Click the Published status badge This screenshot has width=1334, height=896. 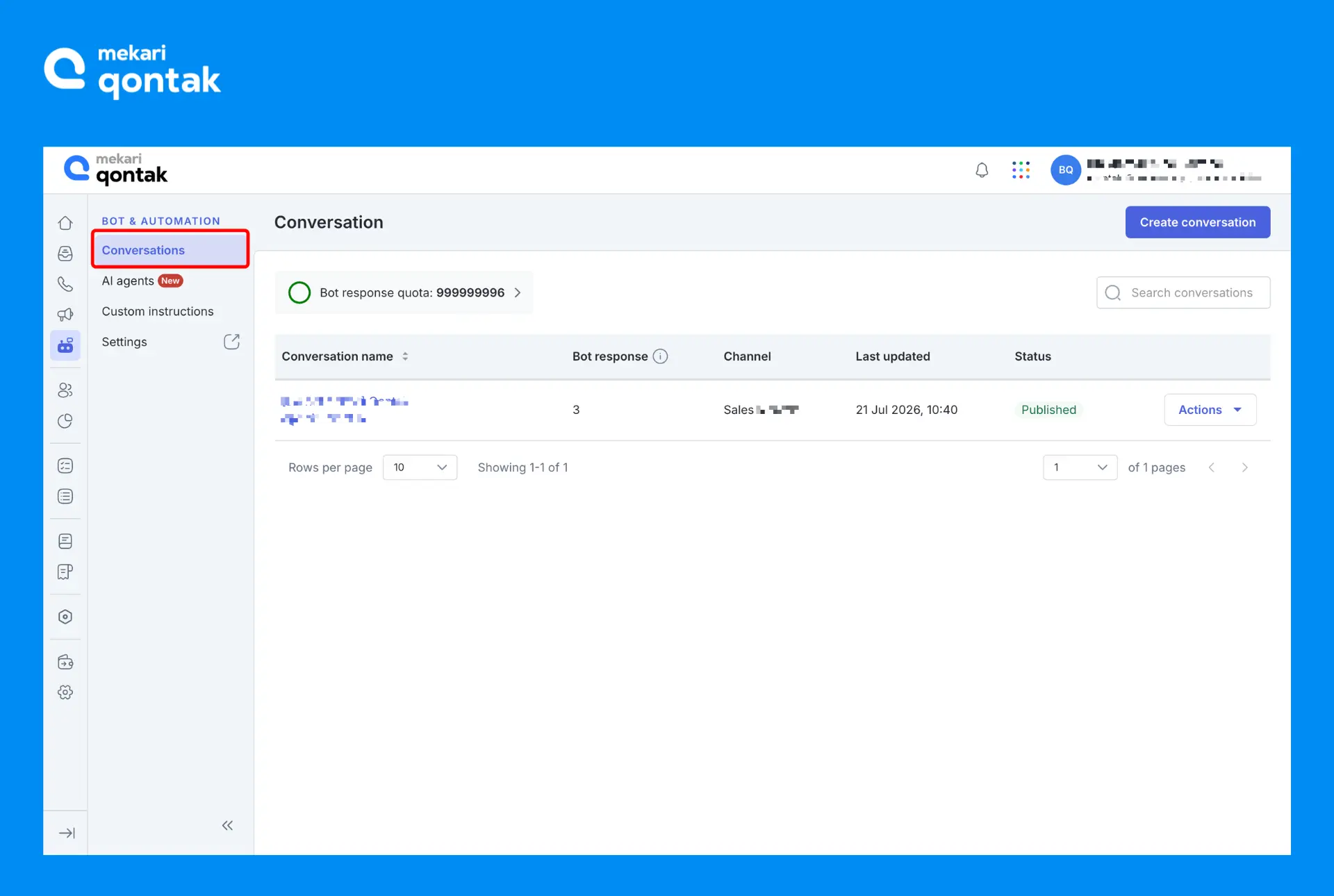coord(1048,410)
